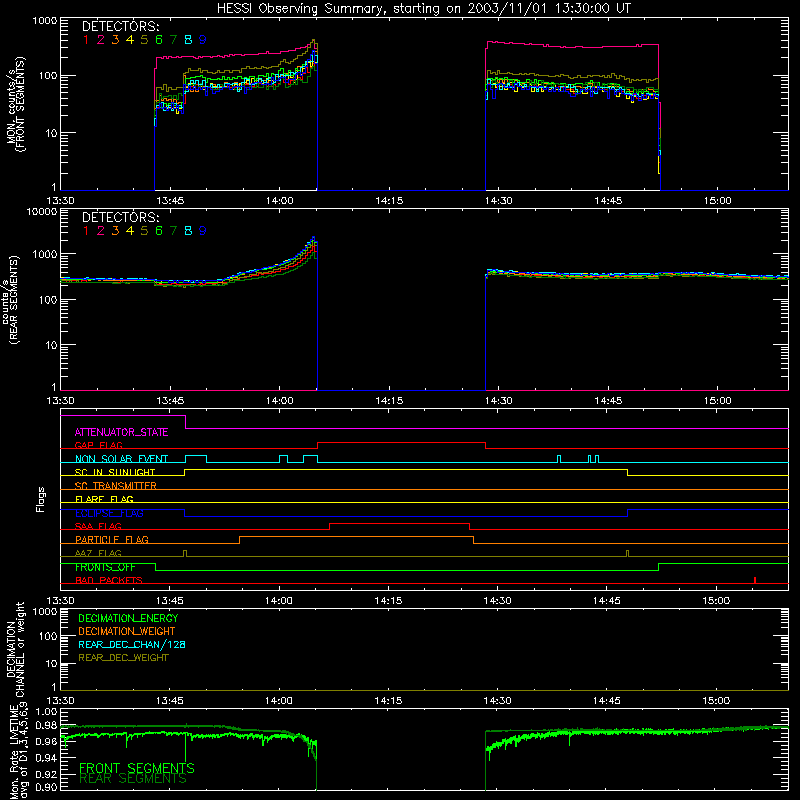
Task: Click the REAR_DEC_WEIGHT legend entry
Action: (123, 658)
